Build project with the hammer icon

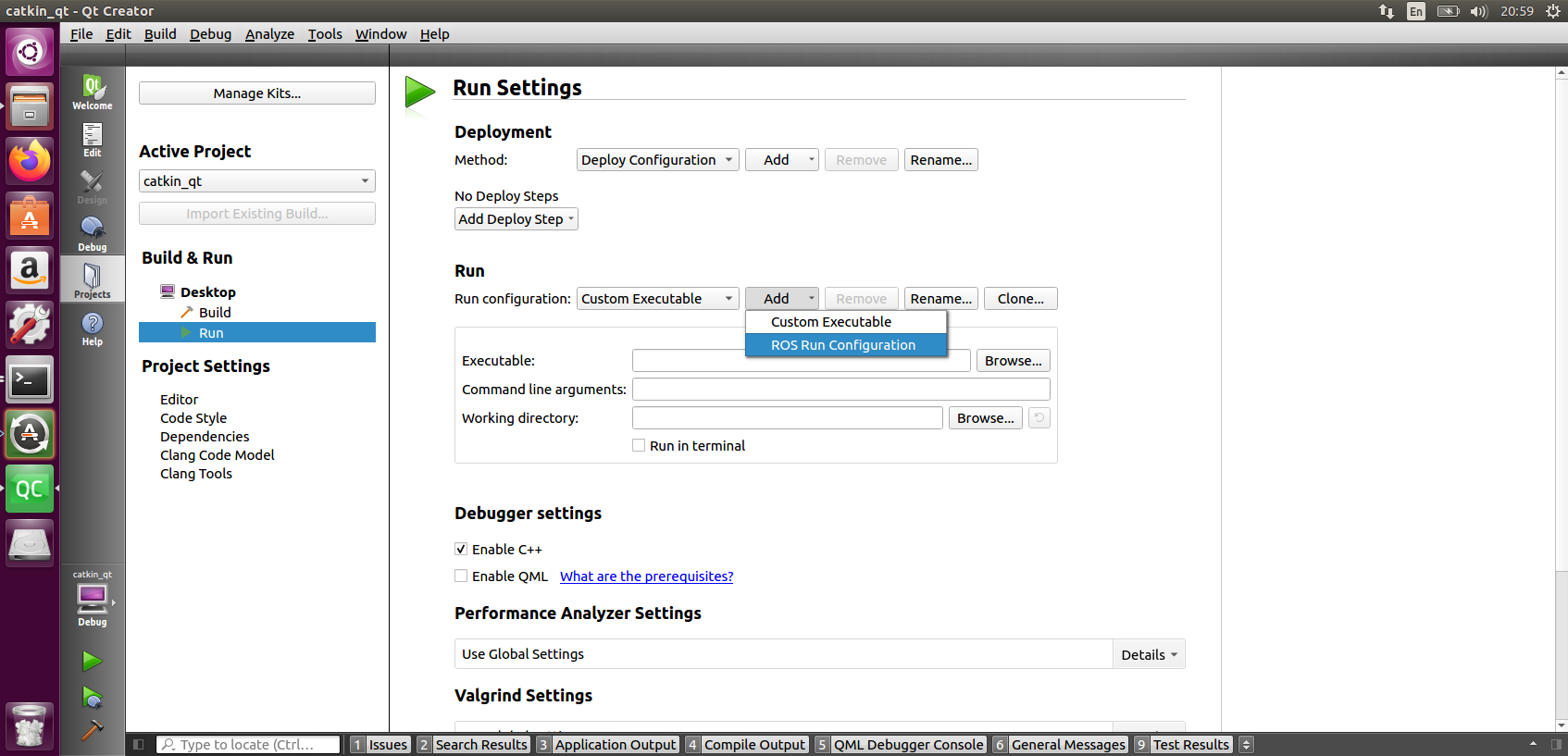[x=92, y=730]
